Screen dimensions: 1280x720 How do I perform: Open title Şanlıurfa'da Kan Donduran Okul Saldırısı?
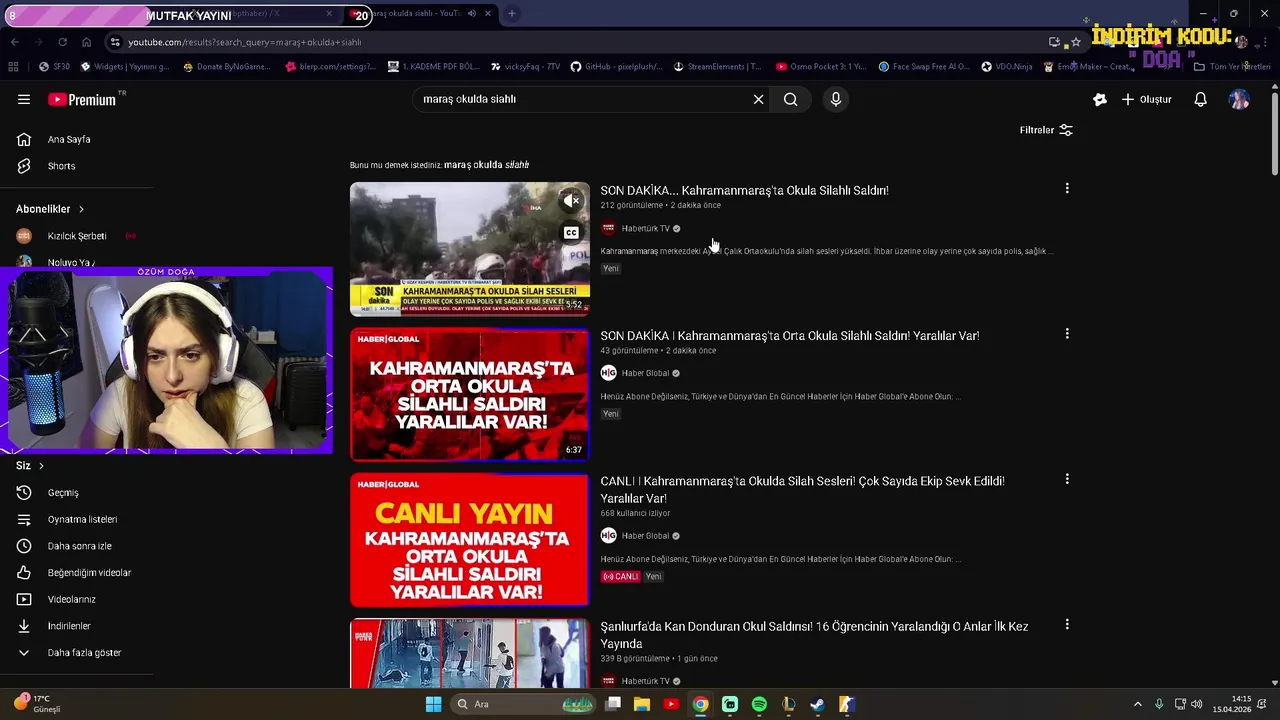[814, 635]
